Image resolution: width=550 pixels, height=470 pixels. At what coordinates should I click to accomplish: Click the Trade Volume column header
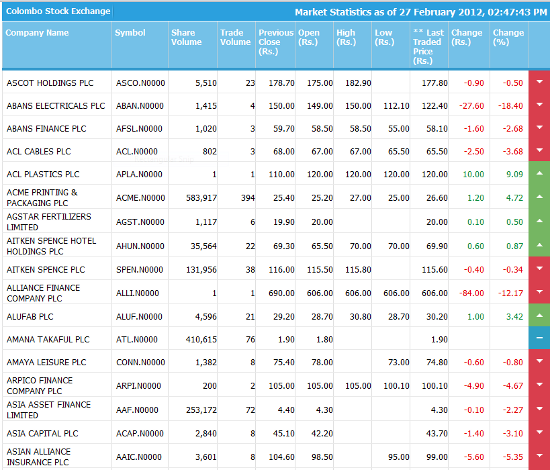[235, 38]
